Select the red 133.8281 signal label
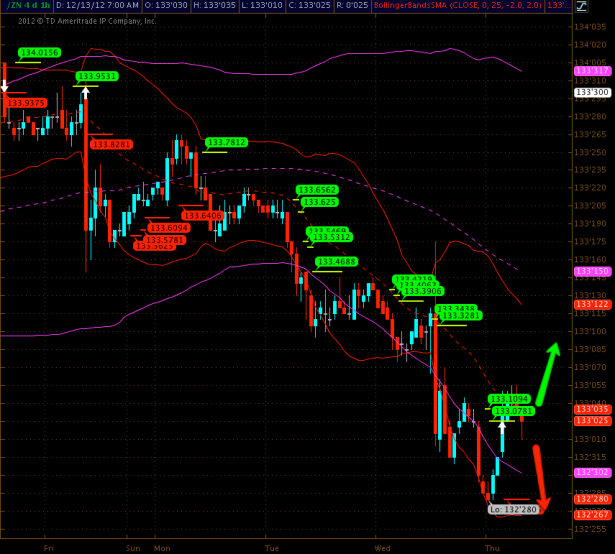 tap(110, 144)
